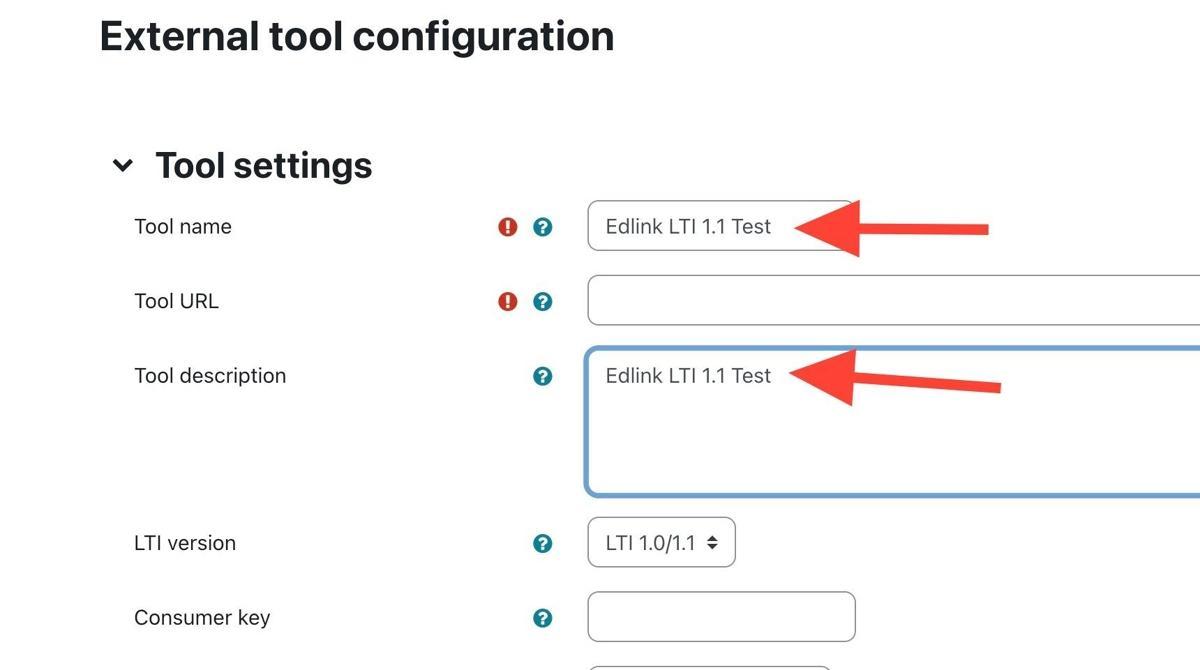1200x670 pixels.
Task: Click the Tool description label
Action: pyautogui.click(x=210, y=376)
